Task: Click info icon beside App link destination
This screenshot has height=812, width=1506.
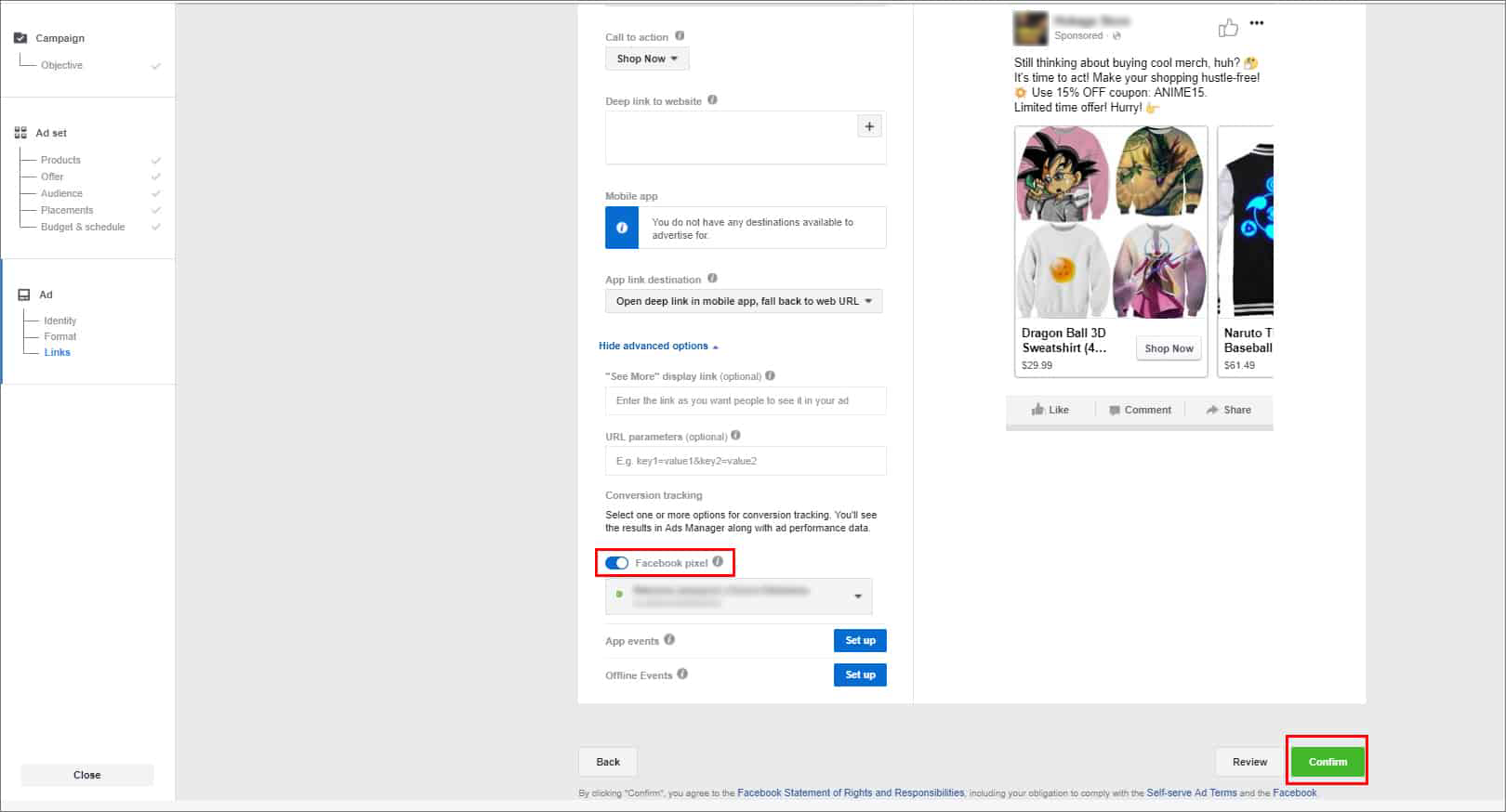Action: pyautogui.click(x=712, y=279)
